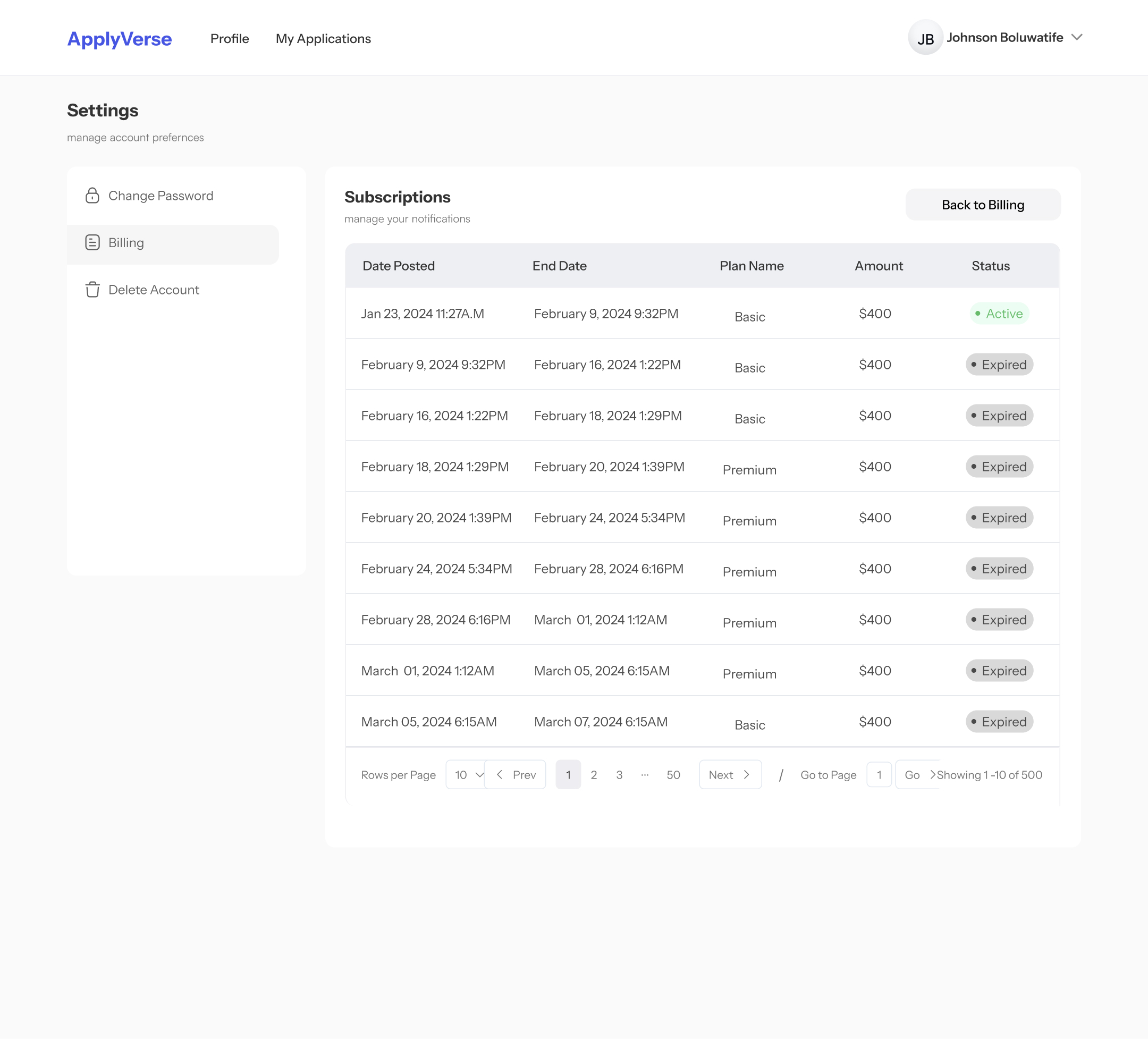Select End Date February 20, 2024 1:39PM
The width and height of the screenshot is (1148, 1039).
tap(609, 467)
